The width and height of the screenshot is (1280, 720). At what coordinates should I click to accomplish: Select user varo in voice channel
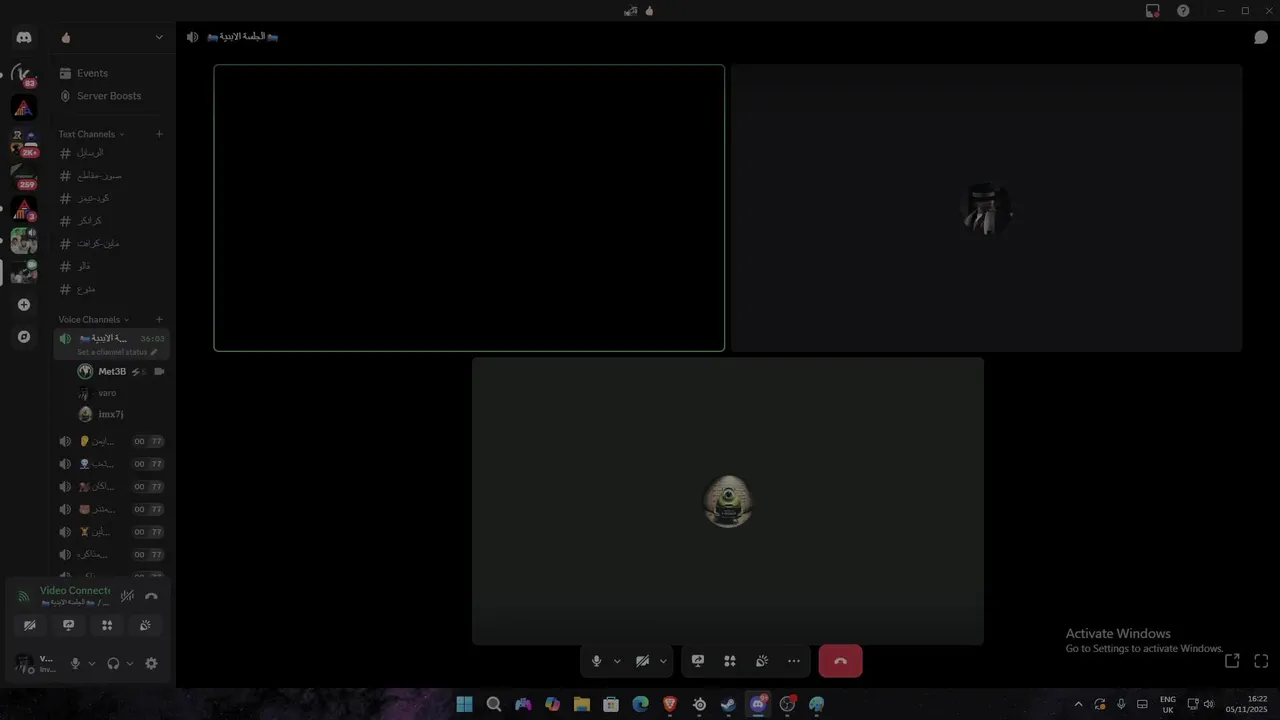coord(121,393)
